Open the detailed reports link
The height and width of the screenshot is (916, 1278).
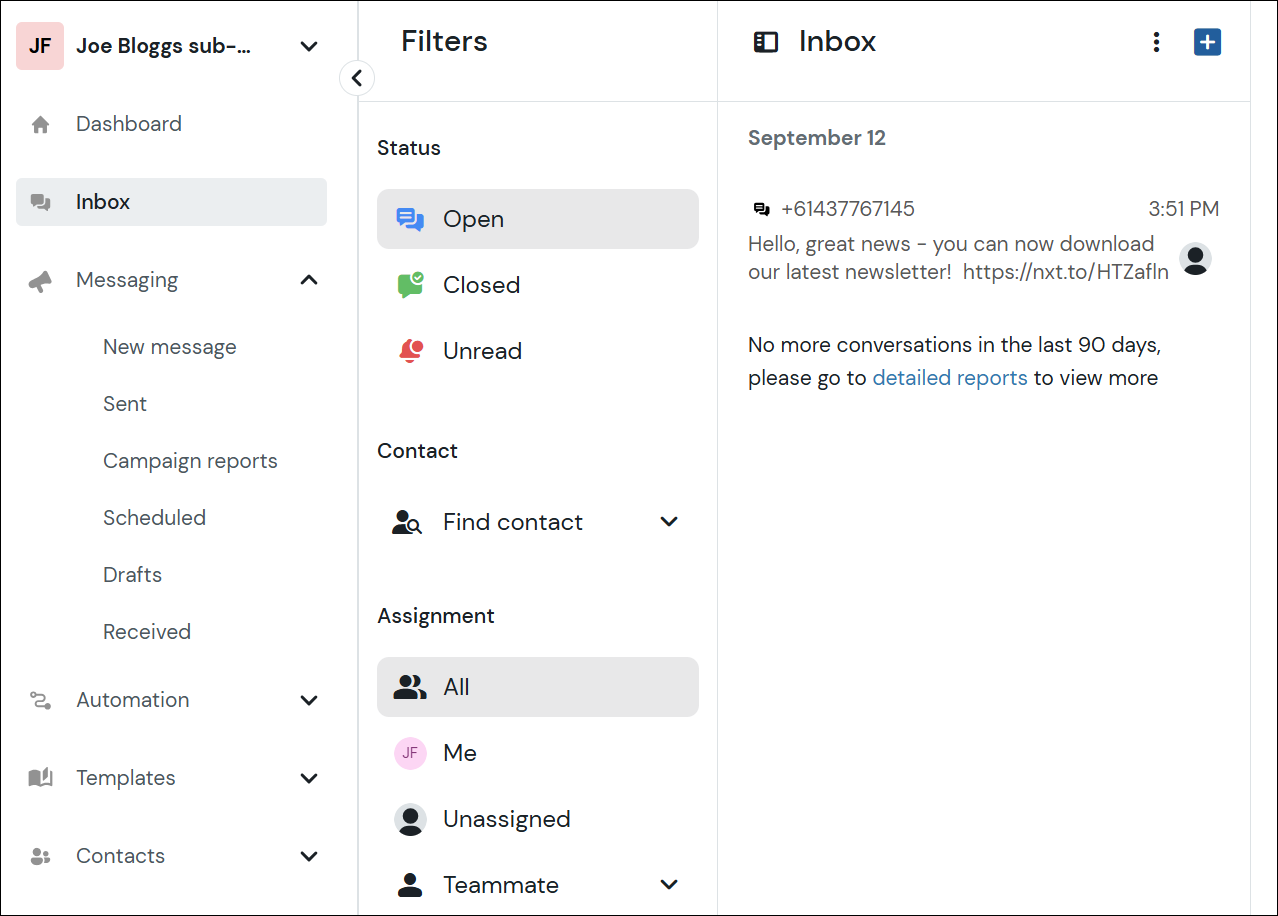coord(950,377)
